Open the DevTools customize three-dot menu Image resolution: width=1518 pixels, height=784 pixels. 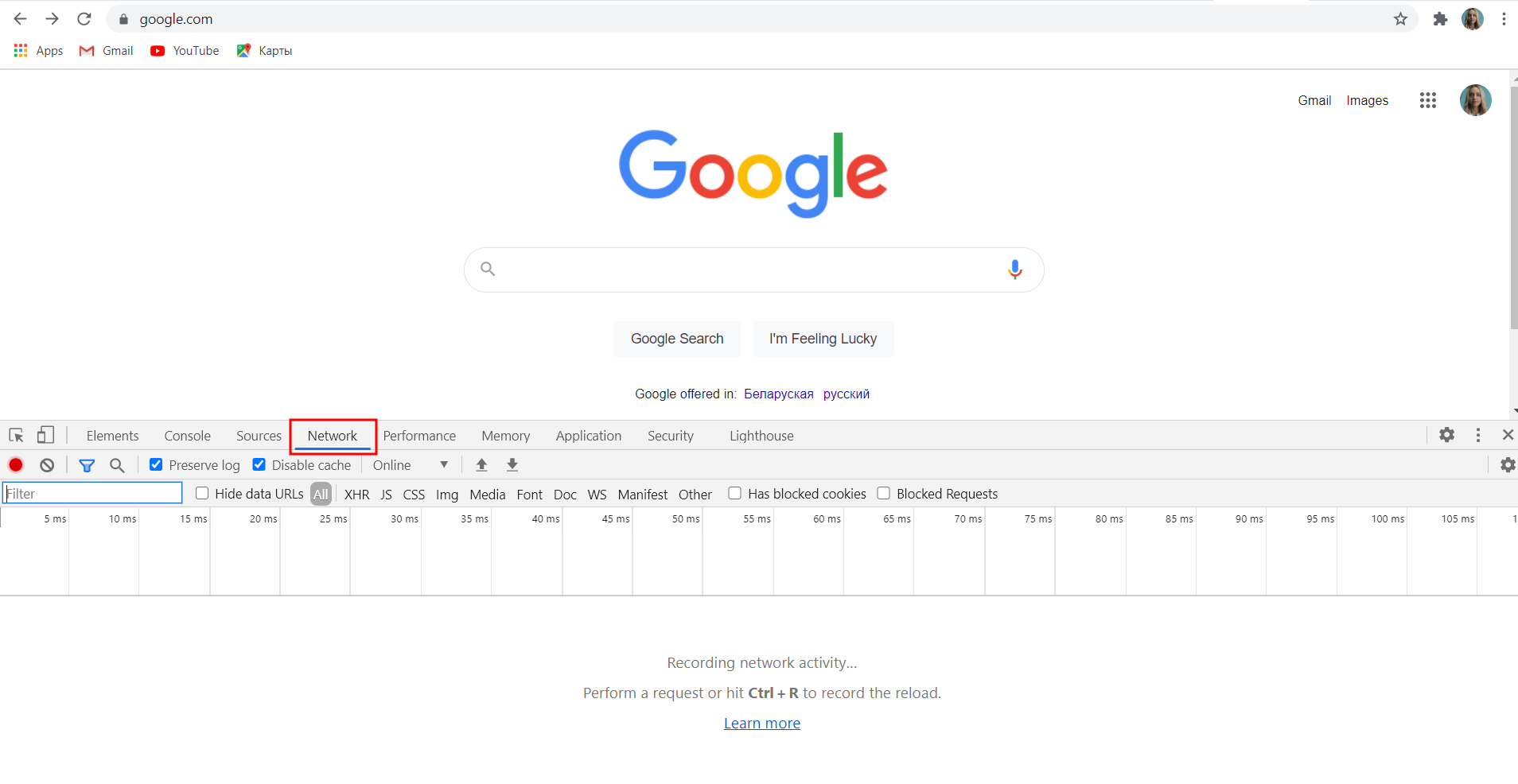[1478, 435]
